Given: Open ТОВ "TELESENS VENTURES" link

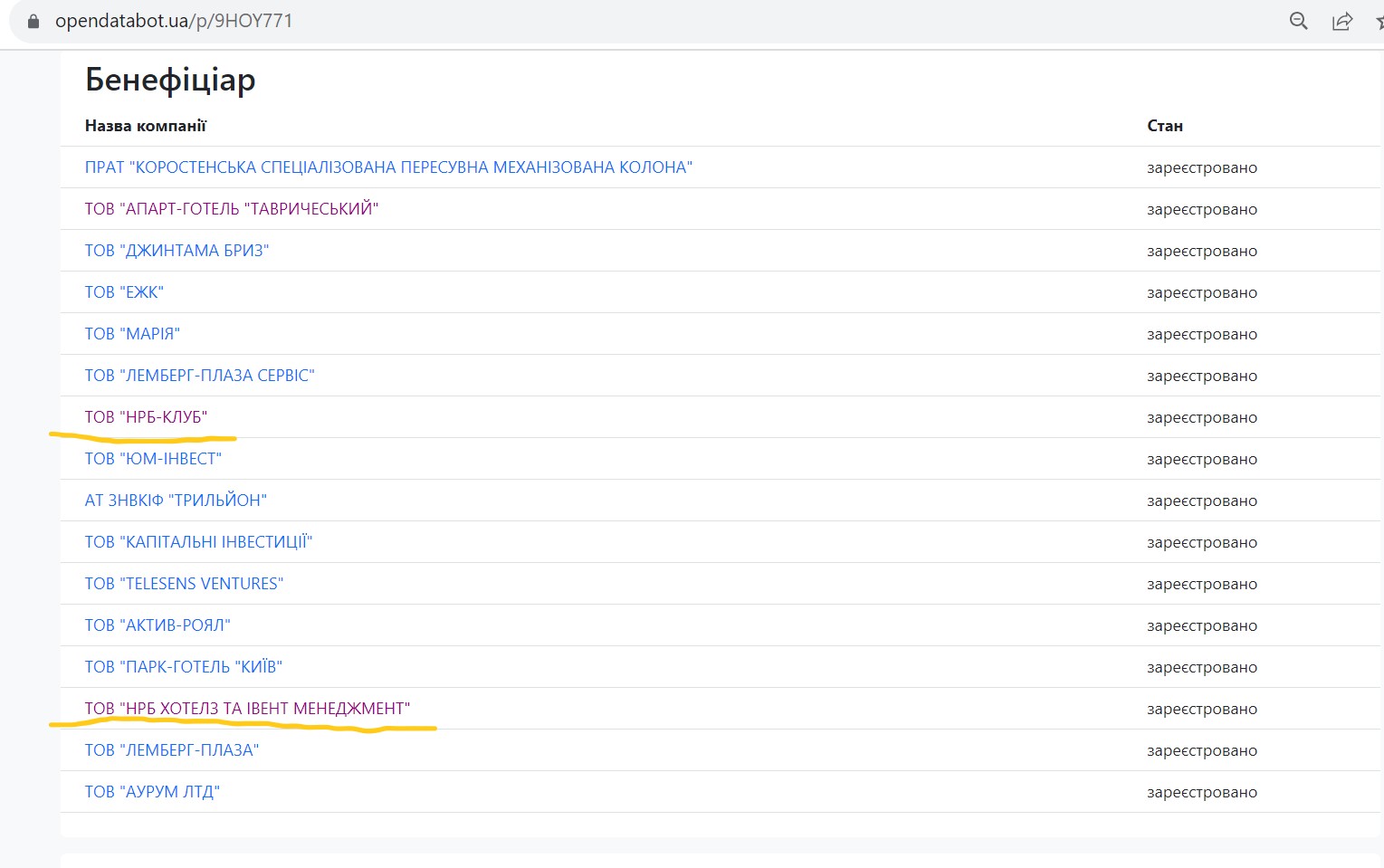Looking at the screenshot, I should click(x=184, y=584).
